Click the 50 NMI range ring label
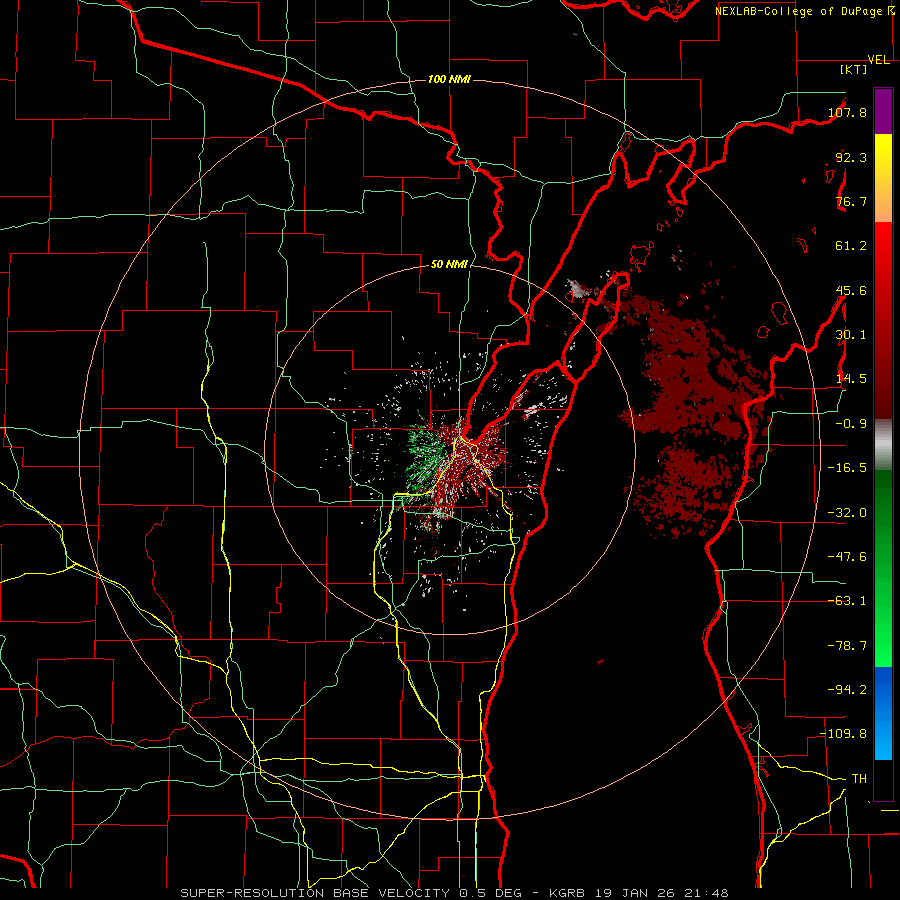The height and width of the screenshot is (900, 900). click(x=449, y=264)
